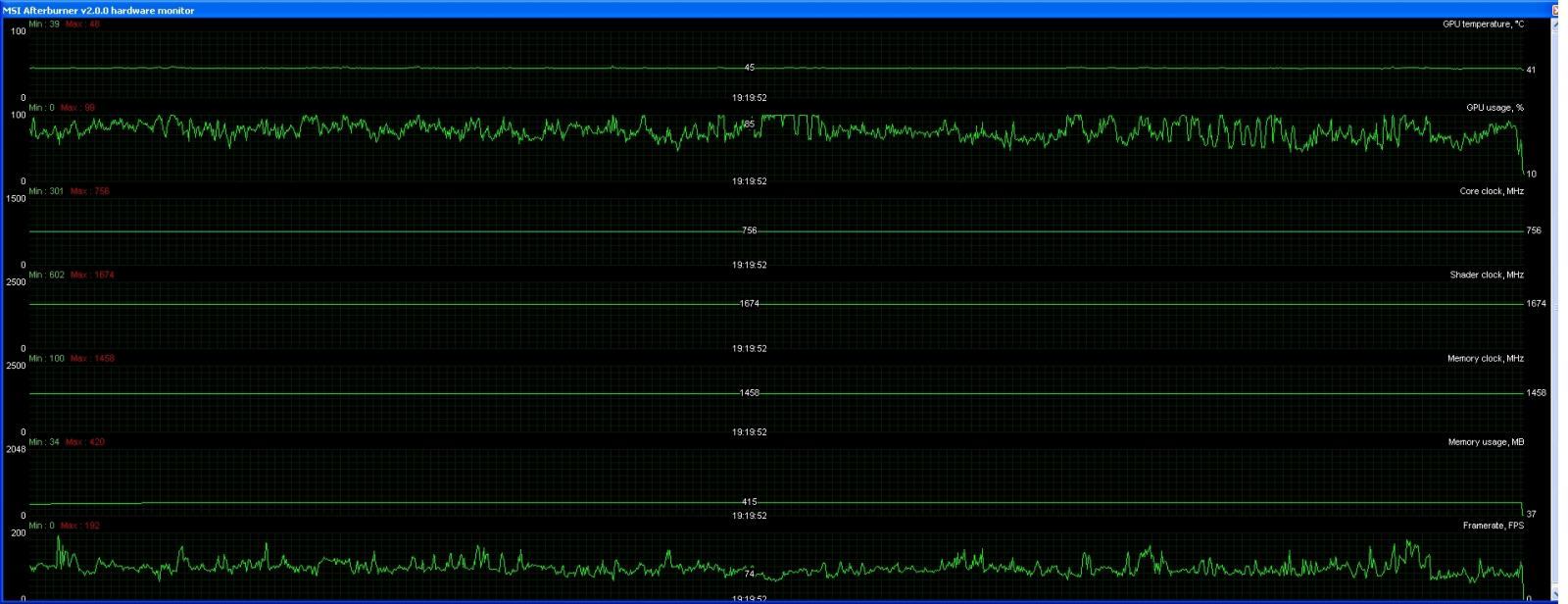The width and height of the screenshot is (1568, 604).
Task: Click the 'Memory usage, MB' graph label
Action: coord(1486,442)
